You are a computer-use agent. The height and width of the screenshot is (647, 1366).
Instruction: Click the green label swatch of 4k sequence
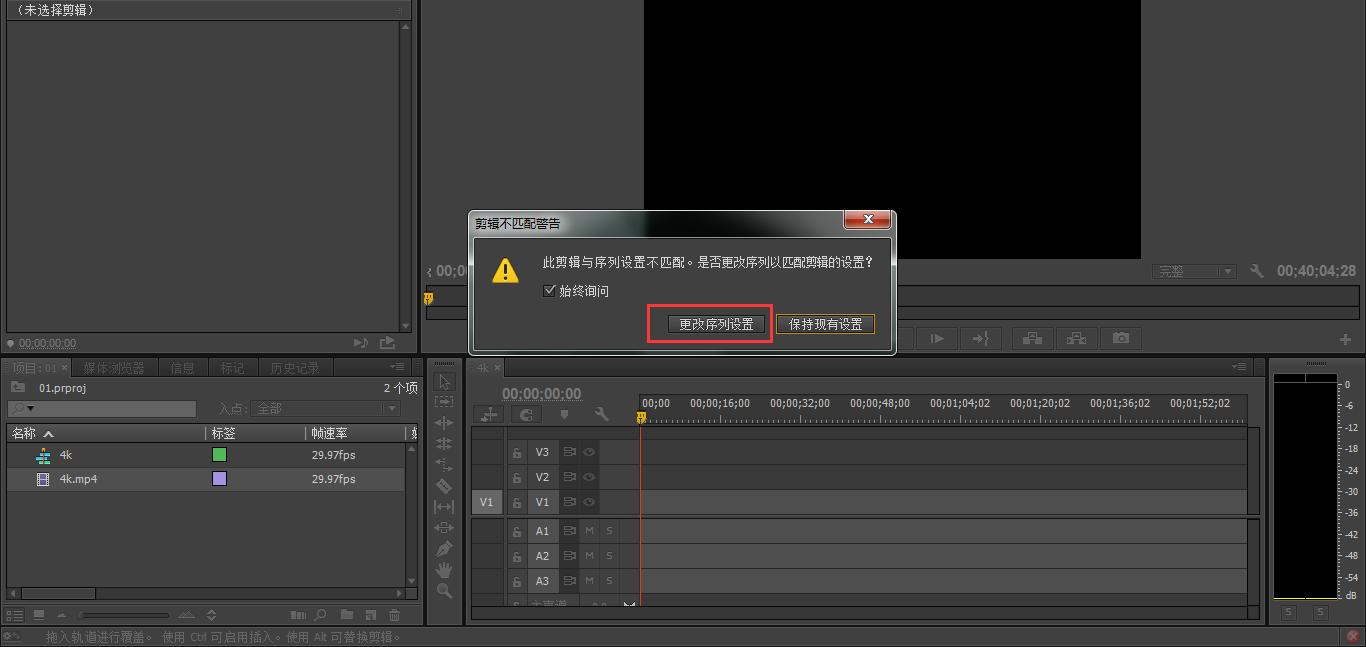(x=219, y=455)
